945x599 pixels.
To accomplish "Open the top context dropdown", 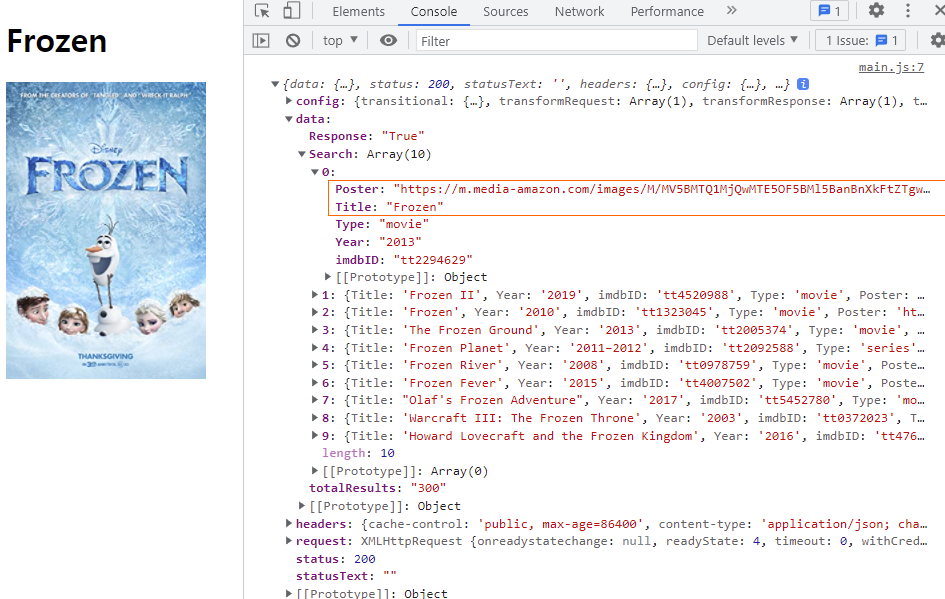I will (x=341, y=40).
